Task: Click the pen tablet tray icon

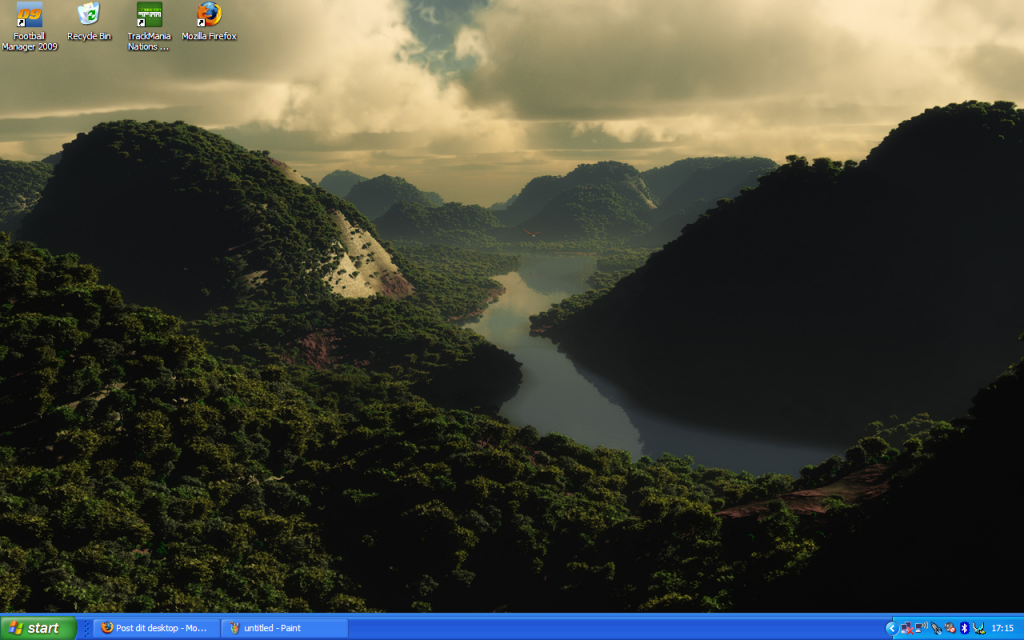Action: 936,628
